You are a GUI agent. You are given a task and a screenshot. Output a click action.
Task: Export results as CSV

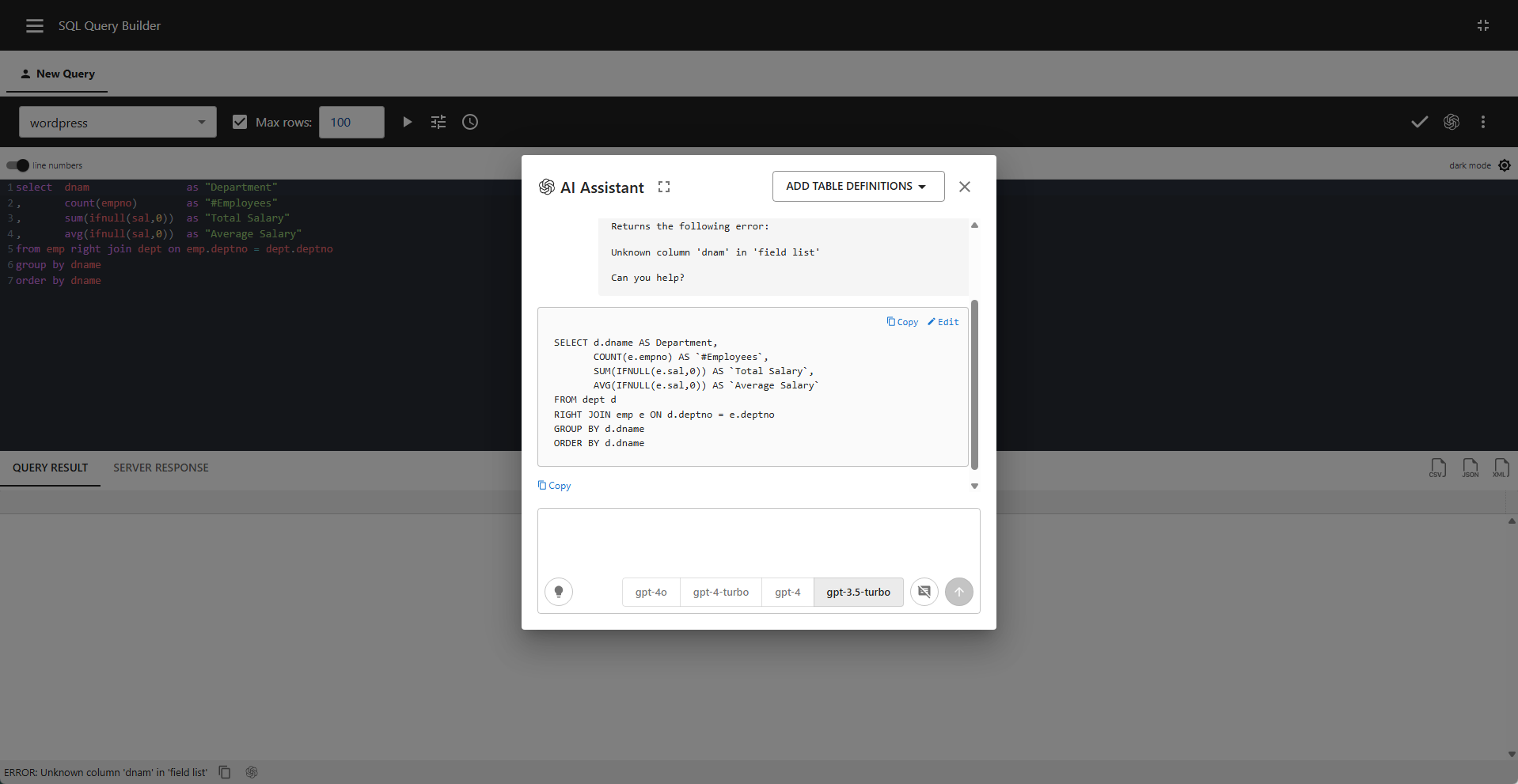point(1437,468)
